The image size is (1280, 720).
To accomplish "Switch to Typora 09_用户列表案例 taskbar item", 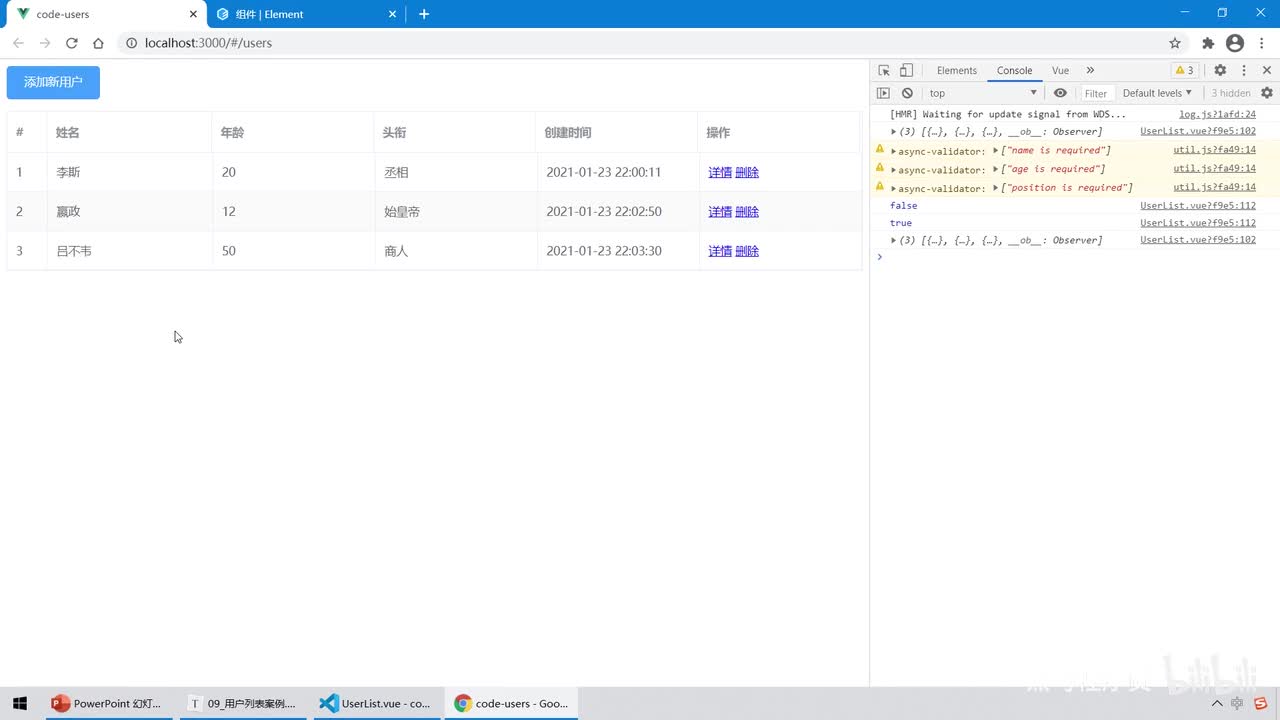I will click(242, 703).
